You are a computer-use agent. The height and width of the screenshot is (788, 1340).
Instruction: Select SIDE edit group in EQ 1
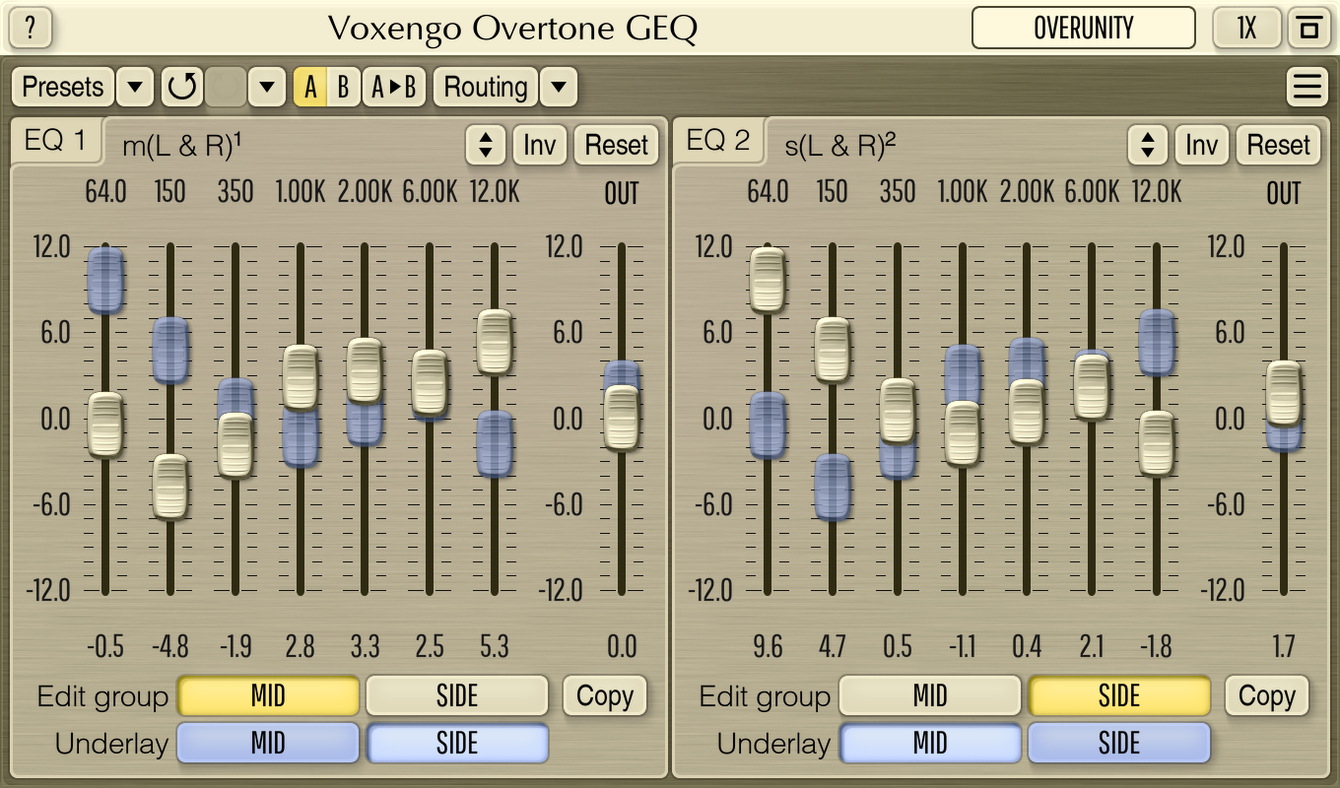[x=457, y=696]
